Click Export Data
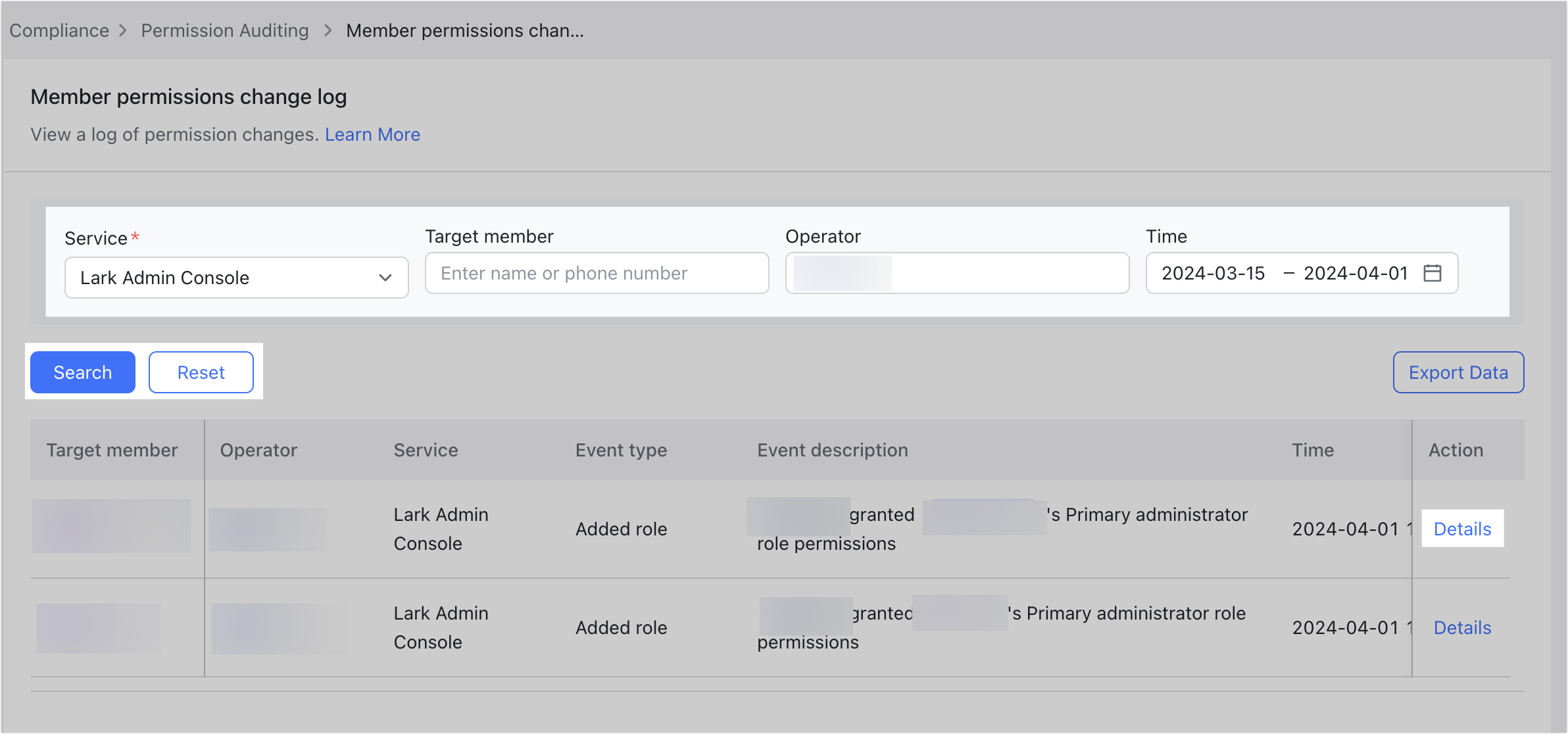1568x734 pixels. (x=1458, y=372)
